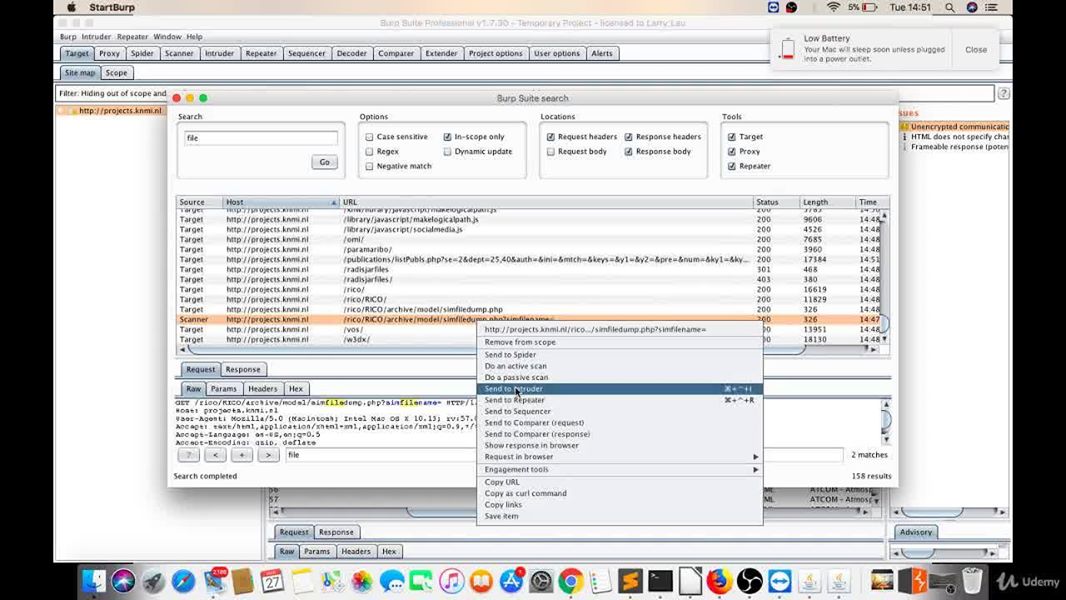Launch Siri from the dock
Image resolution: width=1066 pixels, height=600 pixels.
pyautogui.click(x=124, y=581)
